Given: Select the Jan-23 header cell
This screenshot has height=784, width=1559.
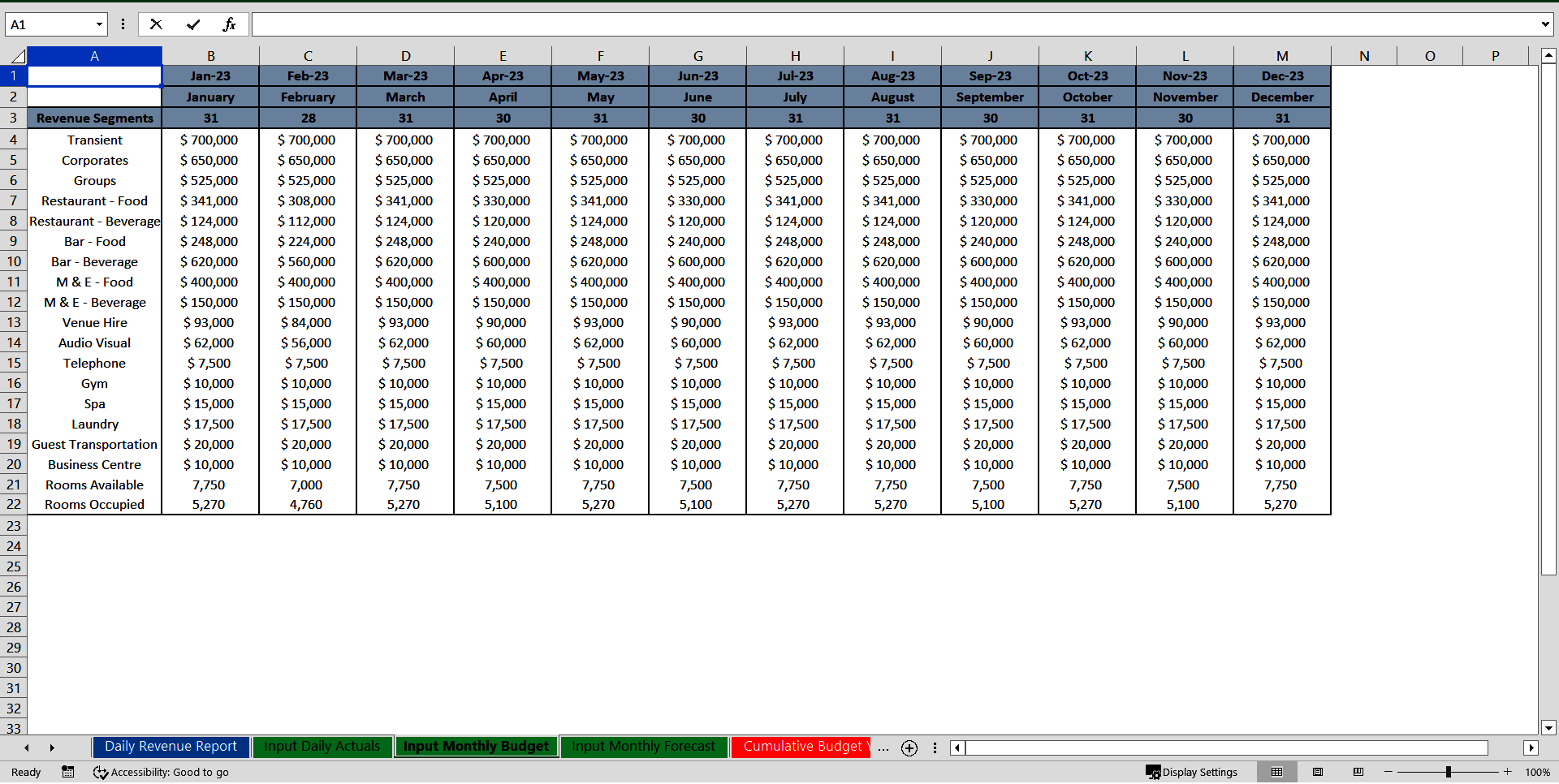Looking at the screenshot, I should [x=210, y=75].
